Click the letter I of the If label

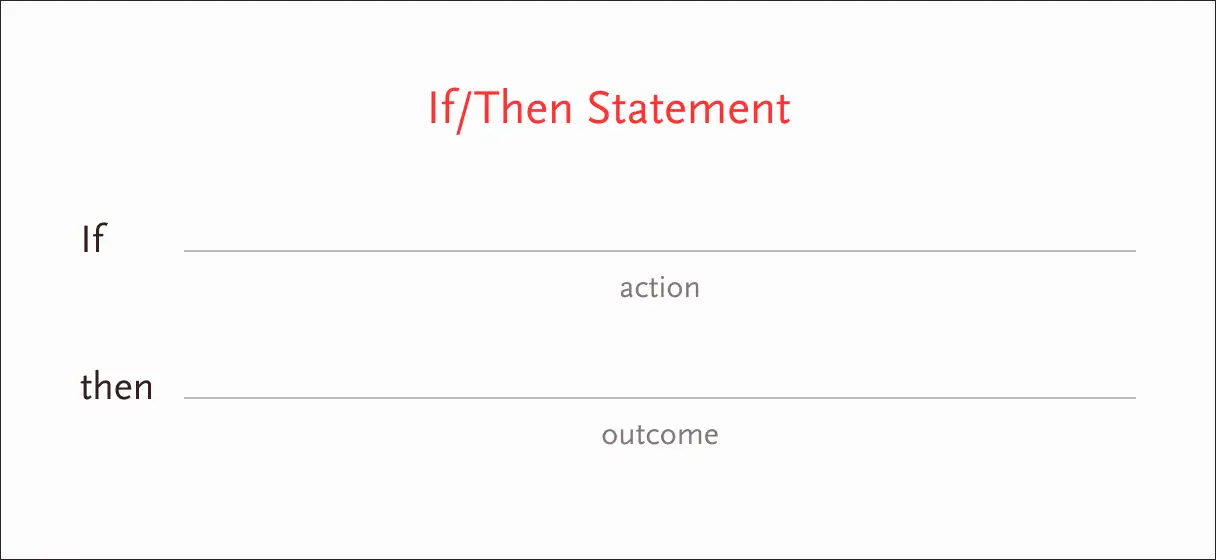pyautogui.click(x=86, y=240)
